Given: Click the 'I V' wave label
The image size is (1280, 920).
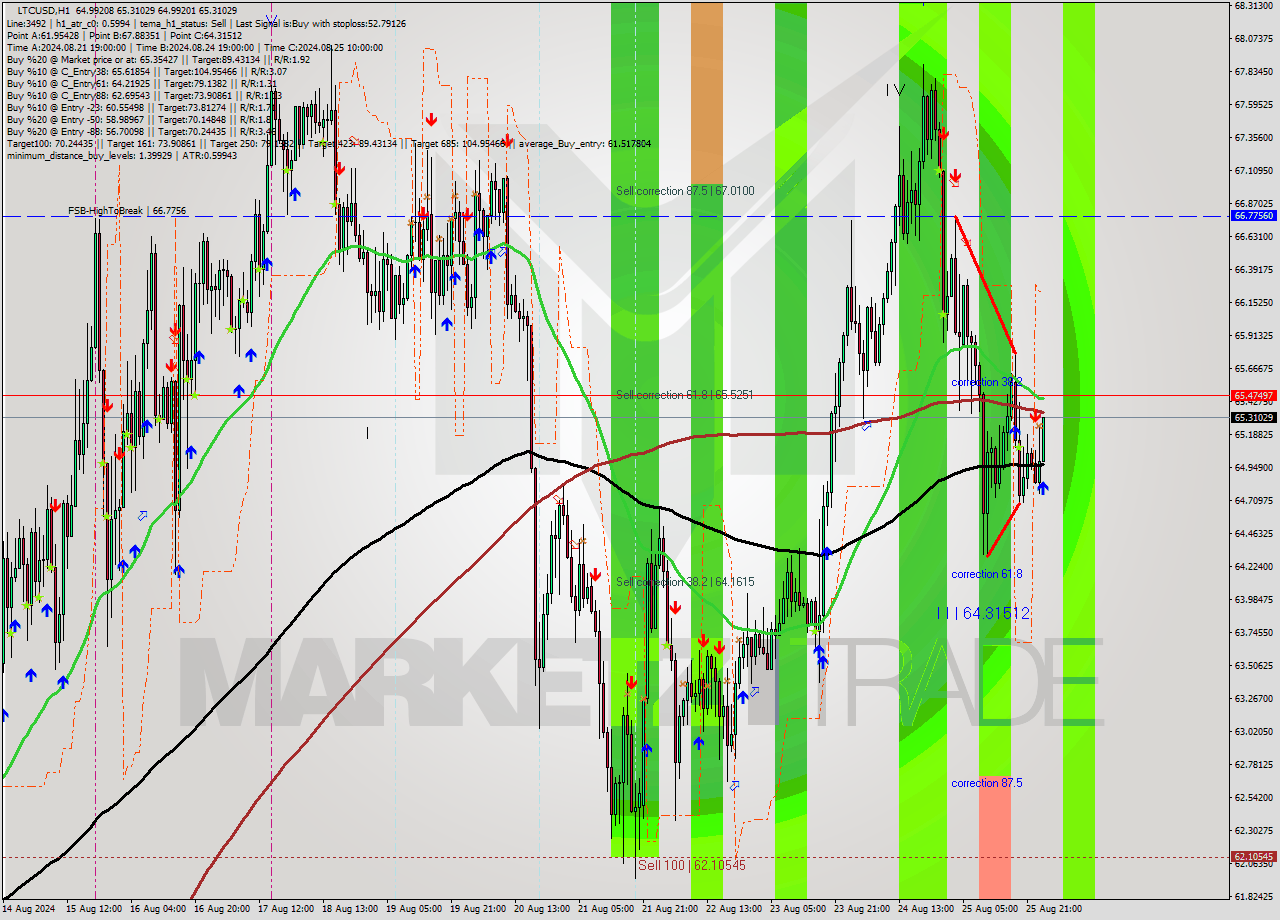Looking at the screenshot, I should pos(896,90).
